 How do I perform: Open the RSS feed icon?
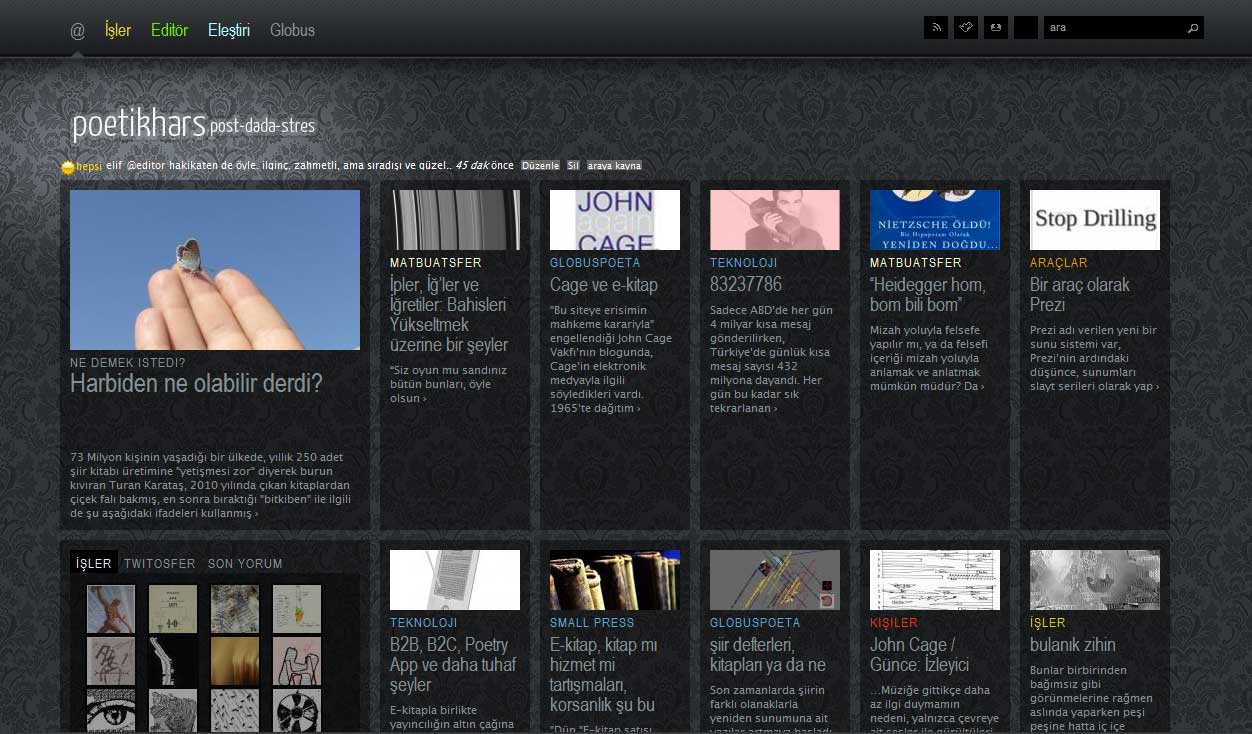(x=936, y=28)
